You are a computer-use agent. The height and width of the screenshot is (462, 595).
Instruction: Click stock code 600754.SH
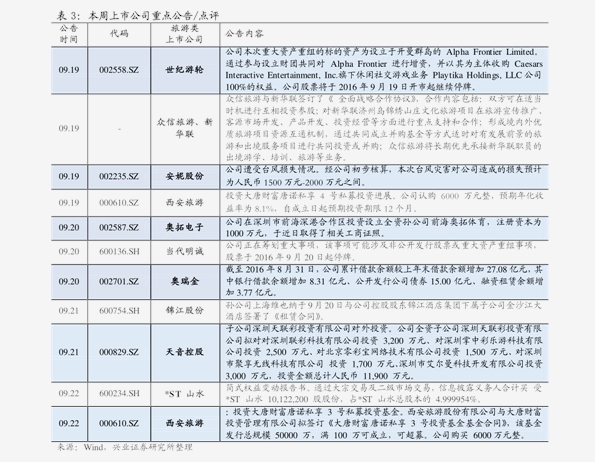(x=119, y=311)
